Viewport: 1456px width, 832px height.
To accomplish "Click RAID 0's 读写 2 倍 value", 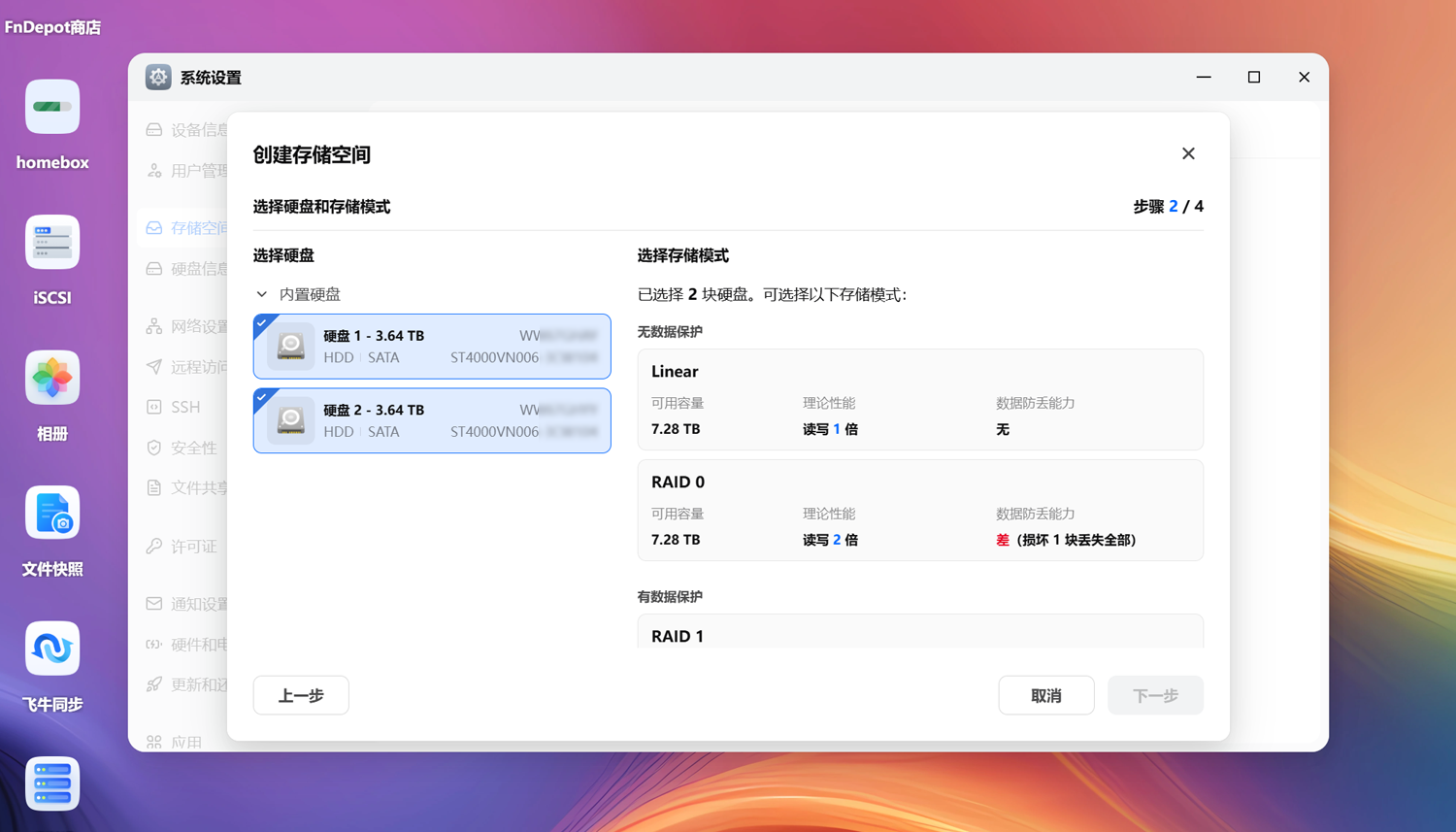I will click(x=830, y=540).
